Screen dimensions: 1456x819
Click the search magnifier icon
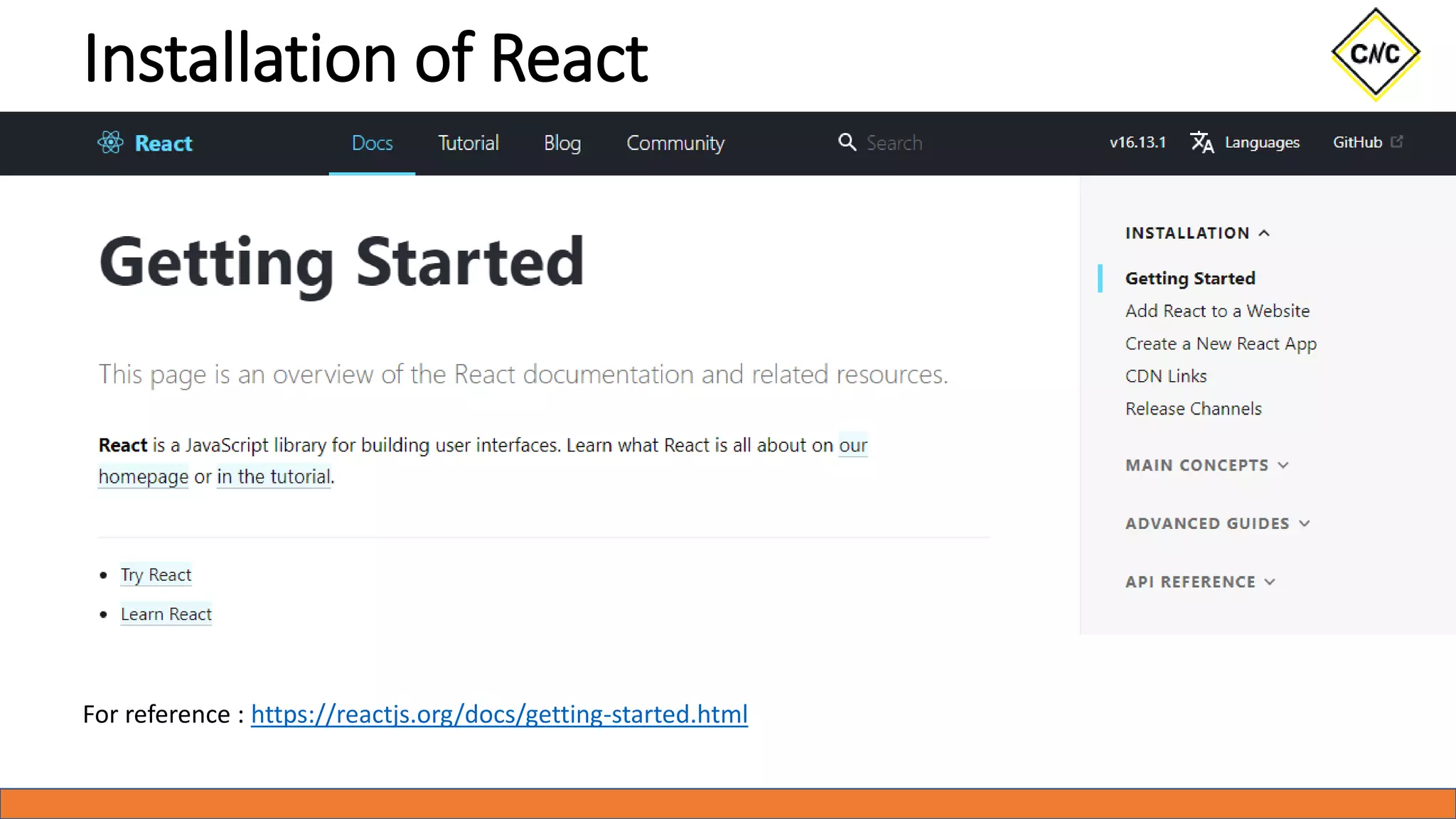tap(847, 142)
